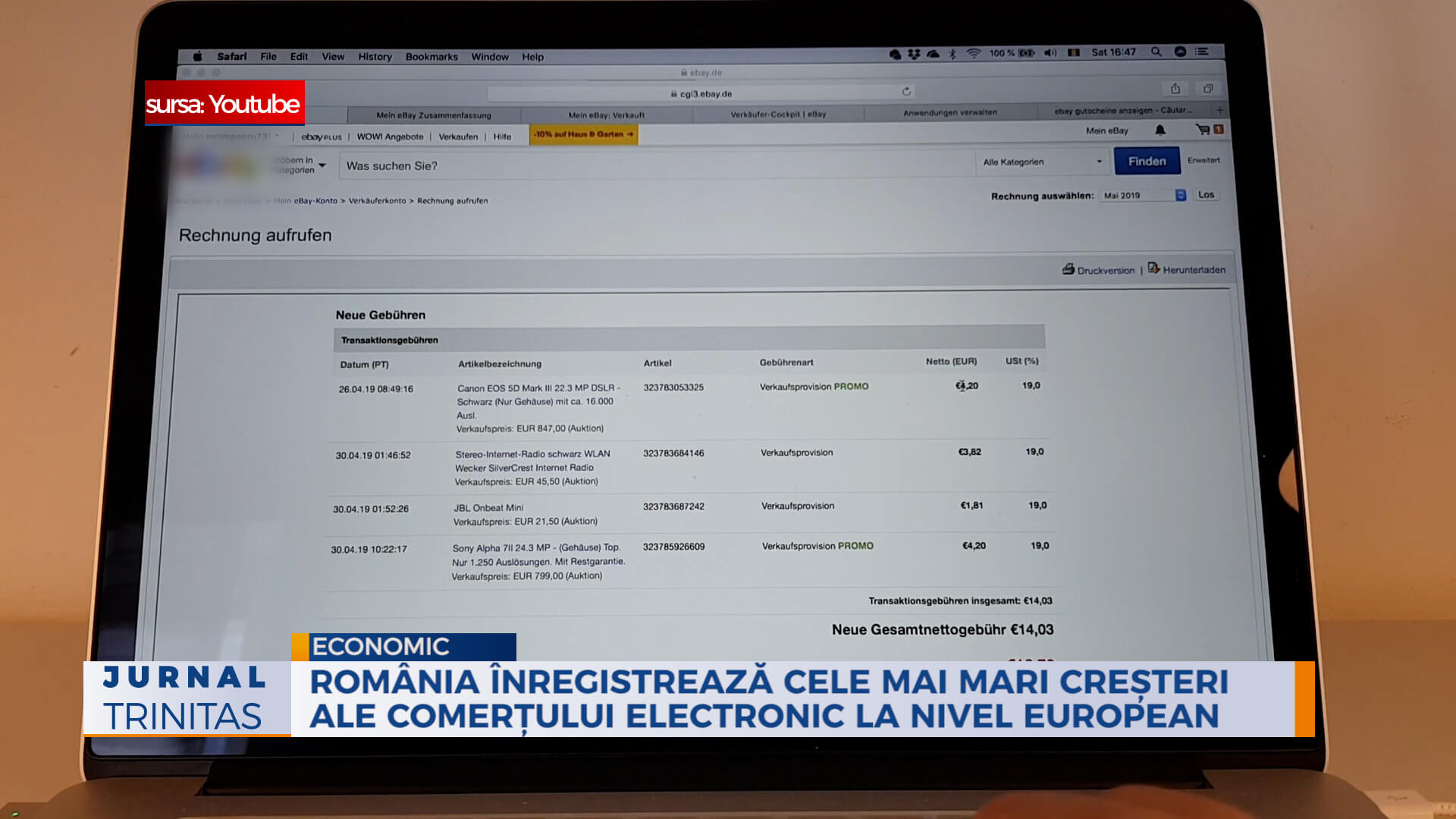Click the cgi3.ebay.de address bar
The image size is (1456, 819).
tap(701, 93)
